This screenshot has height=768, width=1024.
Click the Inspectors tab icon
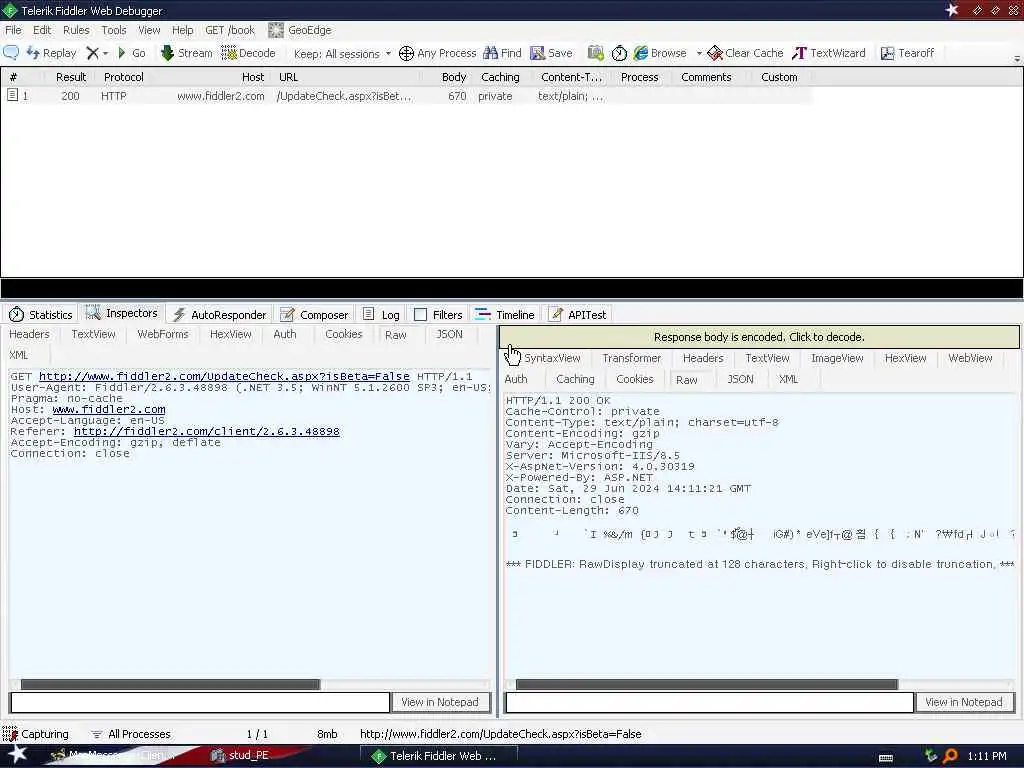click(93, 313)
